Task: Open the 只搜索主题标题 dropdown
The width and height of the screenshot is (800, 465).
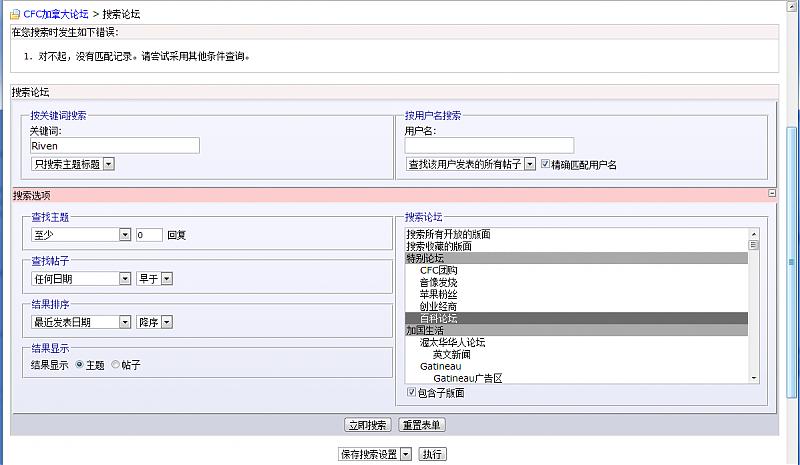Action: point(74,164)
